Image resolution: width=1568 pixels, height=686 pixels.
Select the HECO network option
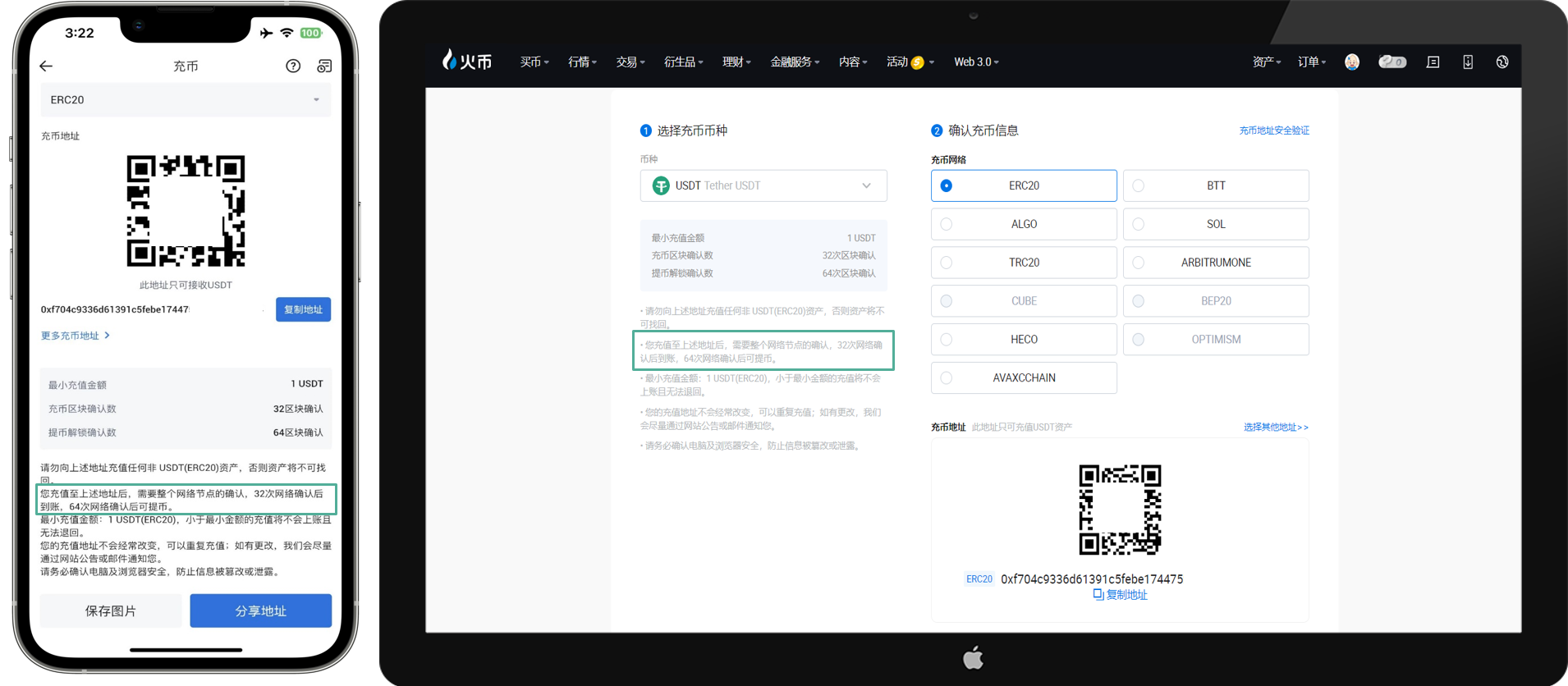[x=1024, y=340]
